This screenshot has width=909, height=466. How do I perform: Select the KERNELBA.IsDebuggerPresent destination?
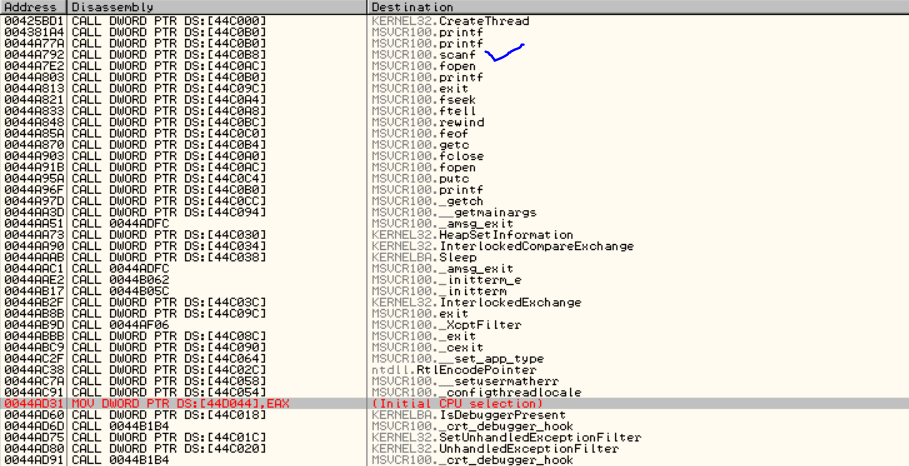(x=468, y=415)
